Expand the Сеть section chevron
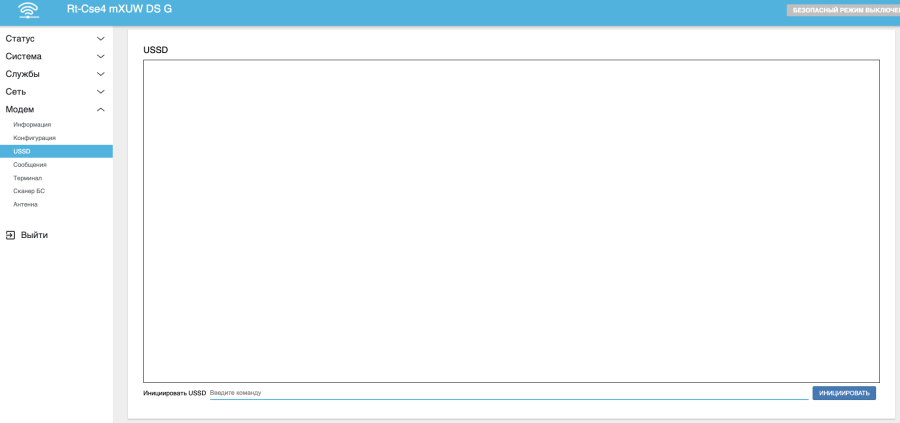 [x=100, y=92]
